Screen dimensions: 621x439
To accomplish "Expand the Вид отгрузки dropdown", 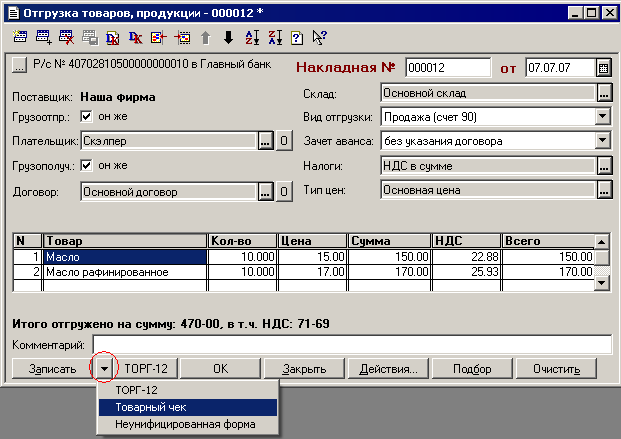I will 602,117.
